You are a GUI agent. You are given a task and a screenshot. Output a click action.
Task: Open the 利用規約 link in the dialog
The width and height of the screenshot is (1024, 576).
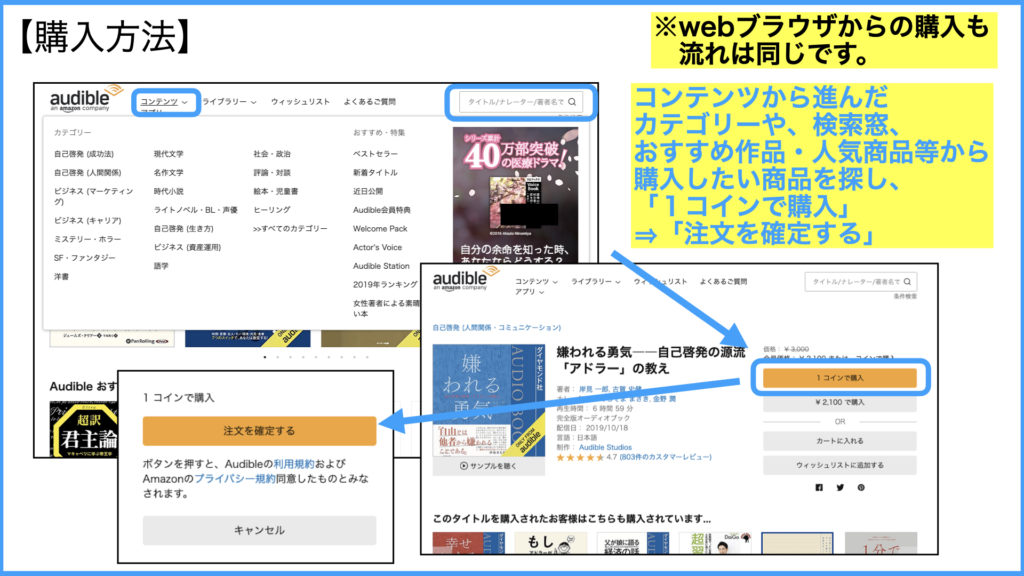point(294,464)
